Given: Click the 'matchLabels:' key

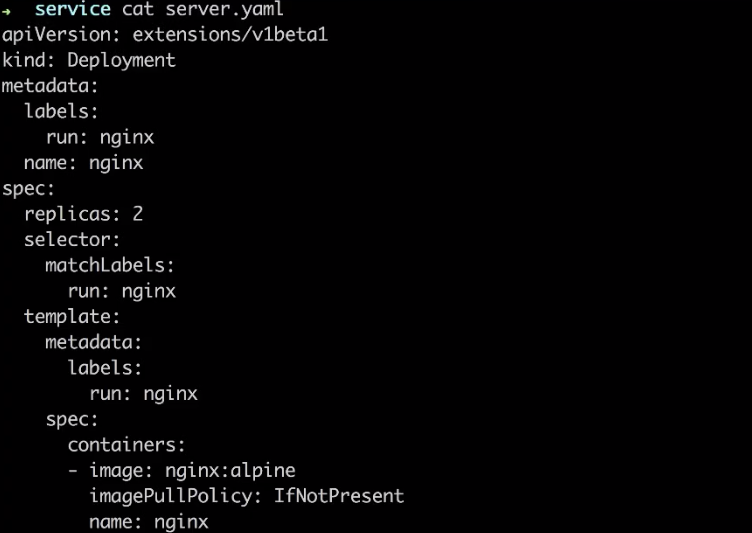Looking at the screenshot, I should coord(110,266).
